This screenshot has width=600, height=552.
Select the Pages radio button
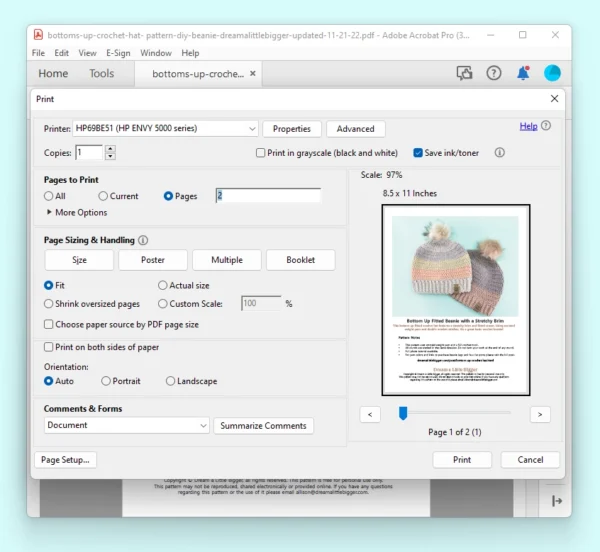point(168,196)
